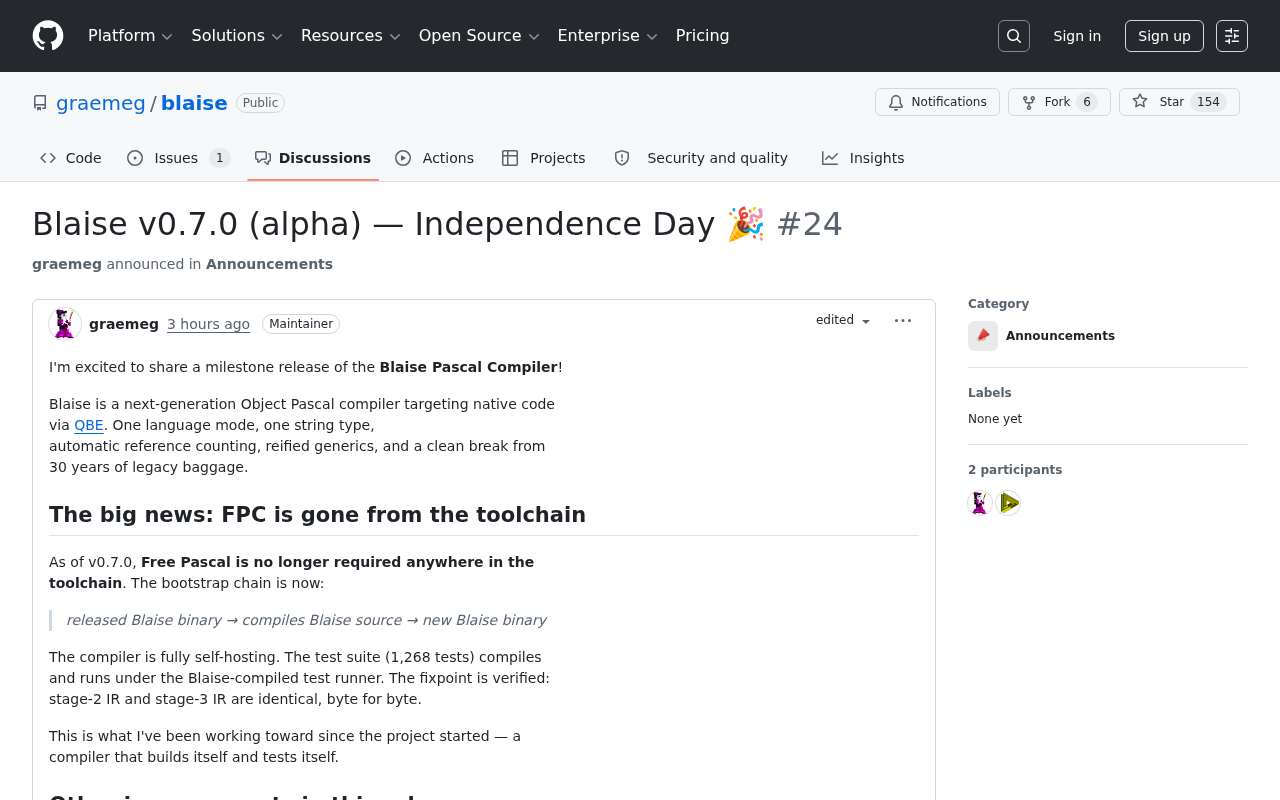Click the discussion number #24
1280x800 pixels.
tap(809, 224)
